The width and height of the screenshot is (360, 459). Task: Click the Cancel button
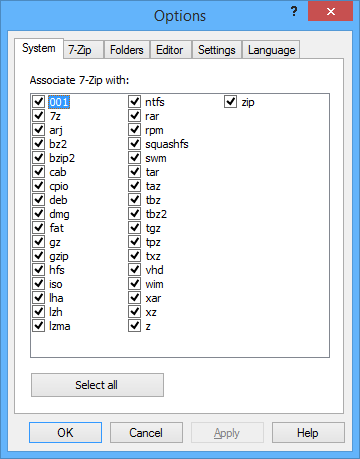pyautogui.click(x=146, y=433)
